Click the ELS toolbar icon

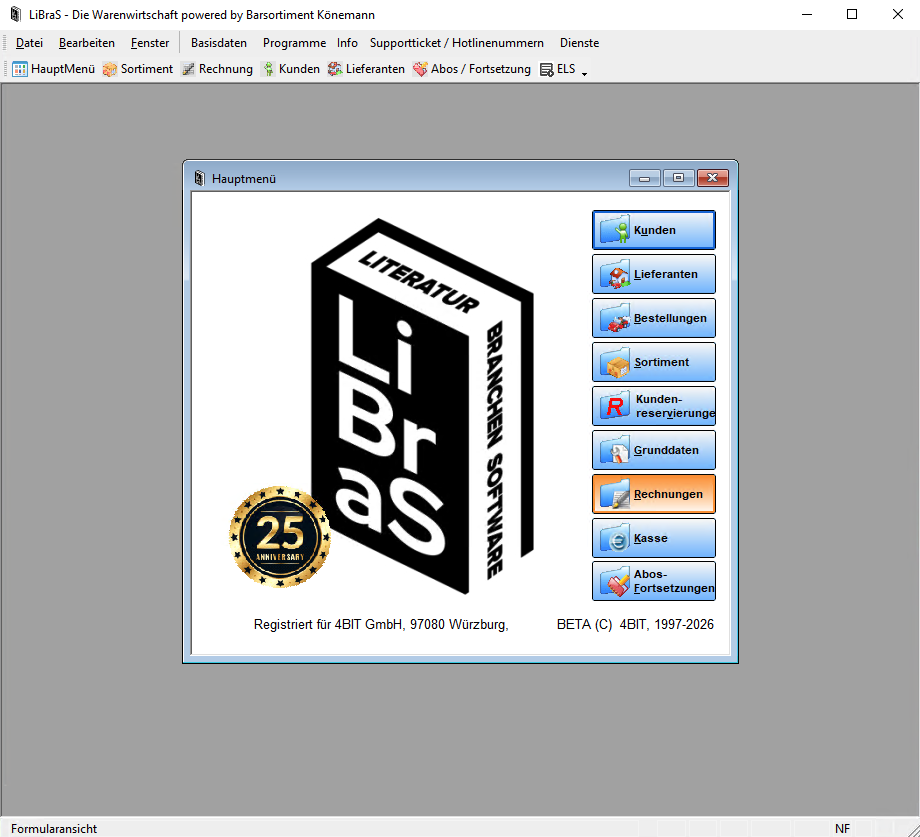tap(547, 70)
